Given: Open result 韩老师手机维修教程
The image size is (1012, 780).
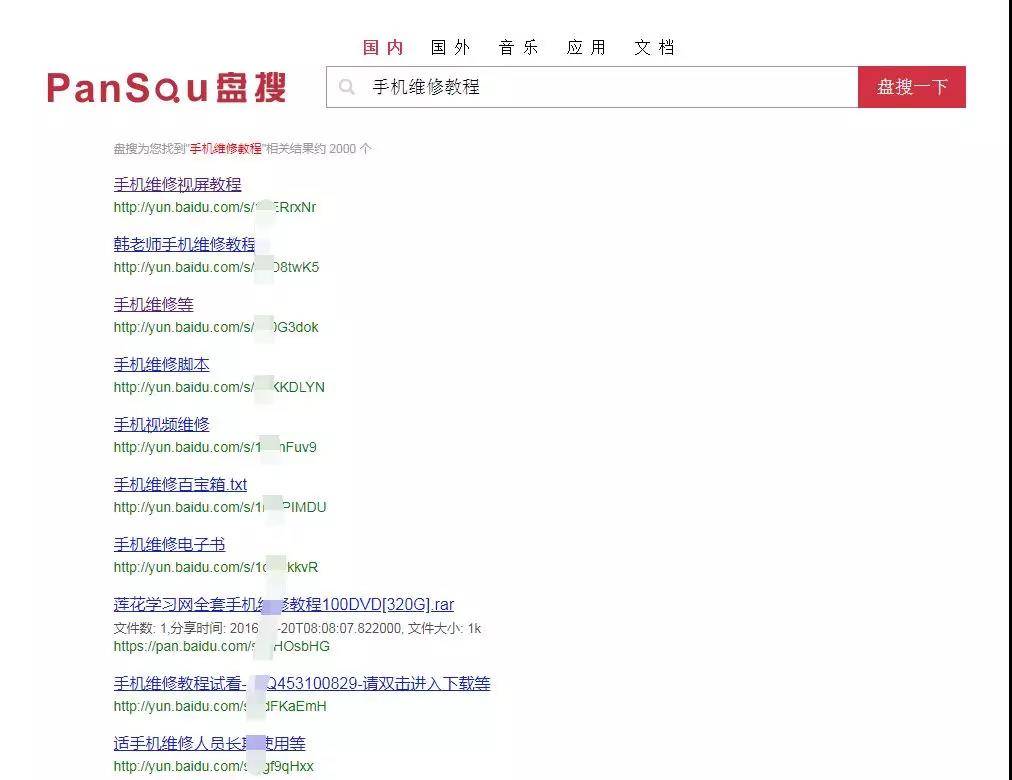Looking at the screenshot, I should click(185, 245).
